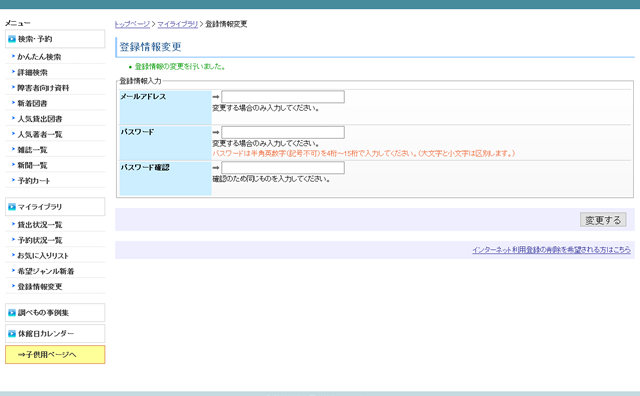Open the インターネット利用登録の削除 link
Image resolution: width=640 pixels, height=396 pixels.
click(x=551, y=250)
